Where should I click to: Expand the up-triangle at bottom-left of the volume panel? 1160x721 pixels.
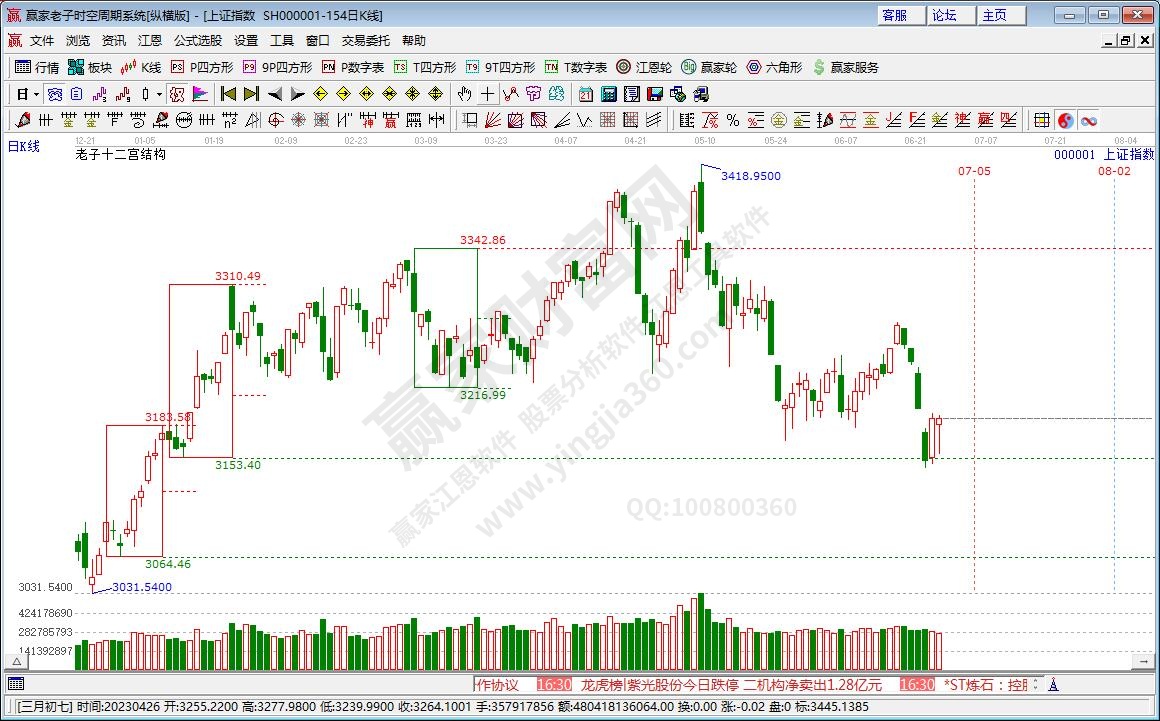point(16,661)
